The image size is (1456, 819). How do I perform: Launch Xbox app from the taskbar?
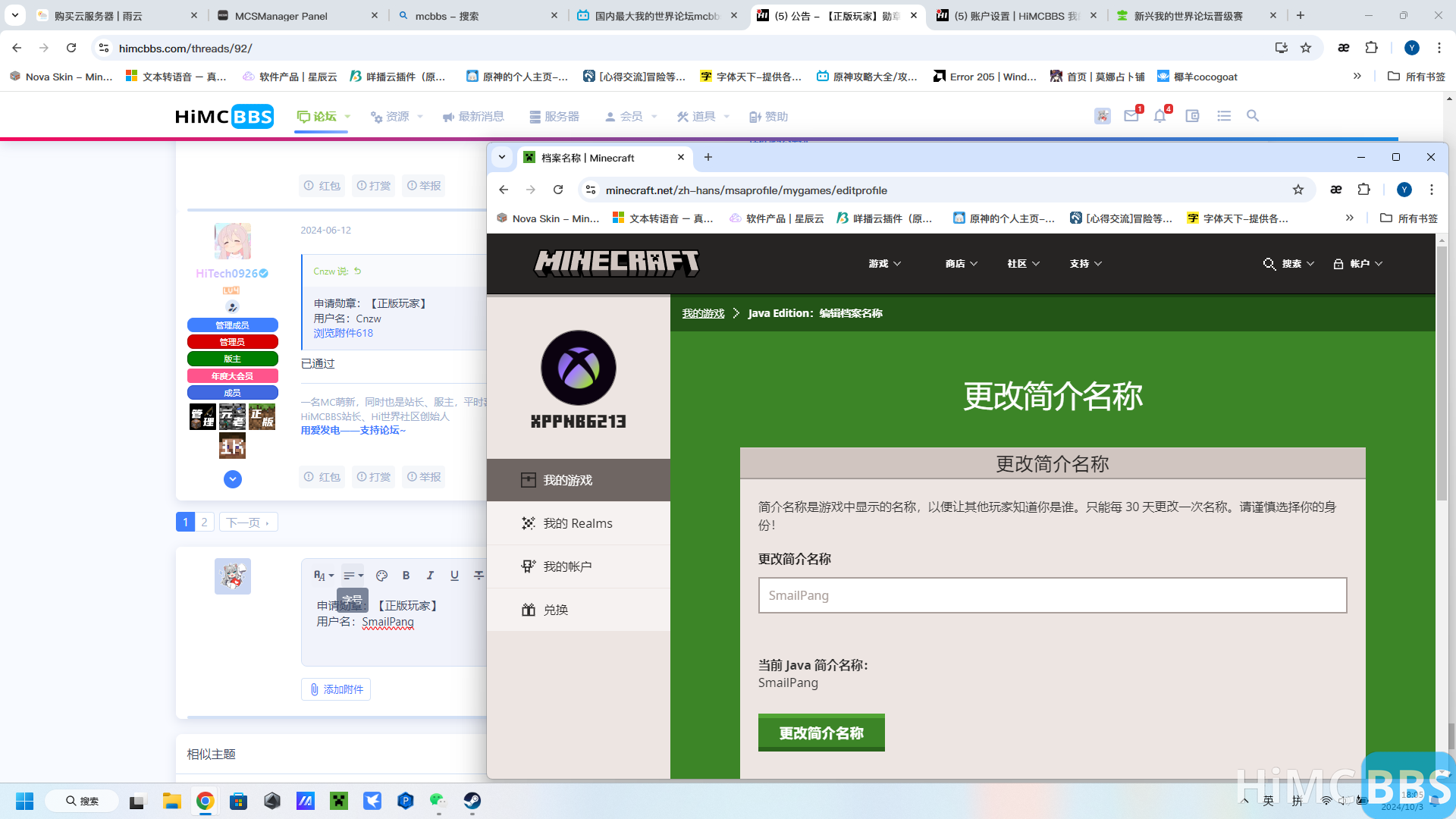click(338, 801)
